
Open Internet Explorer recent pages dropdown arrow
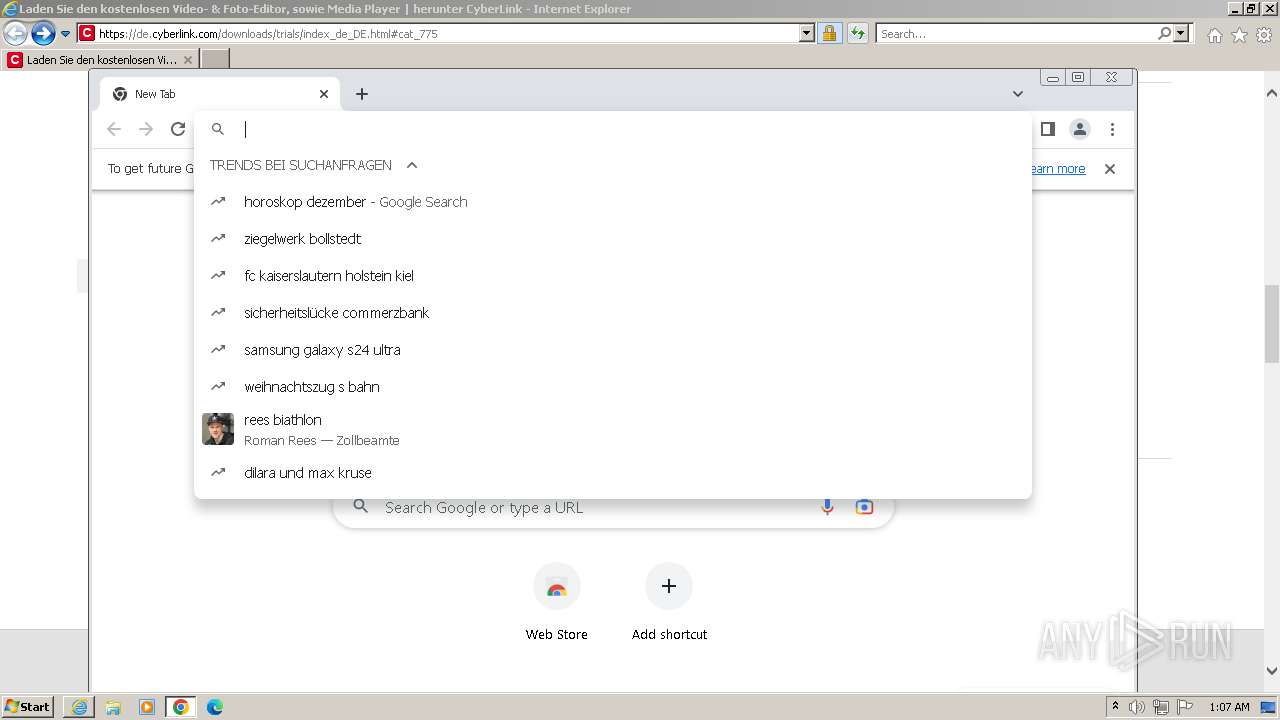pos(66,34)
